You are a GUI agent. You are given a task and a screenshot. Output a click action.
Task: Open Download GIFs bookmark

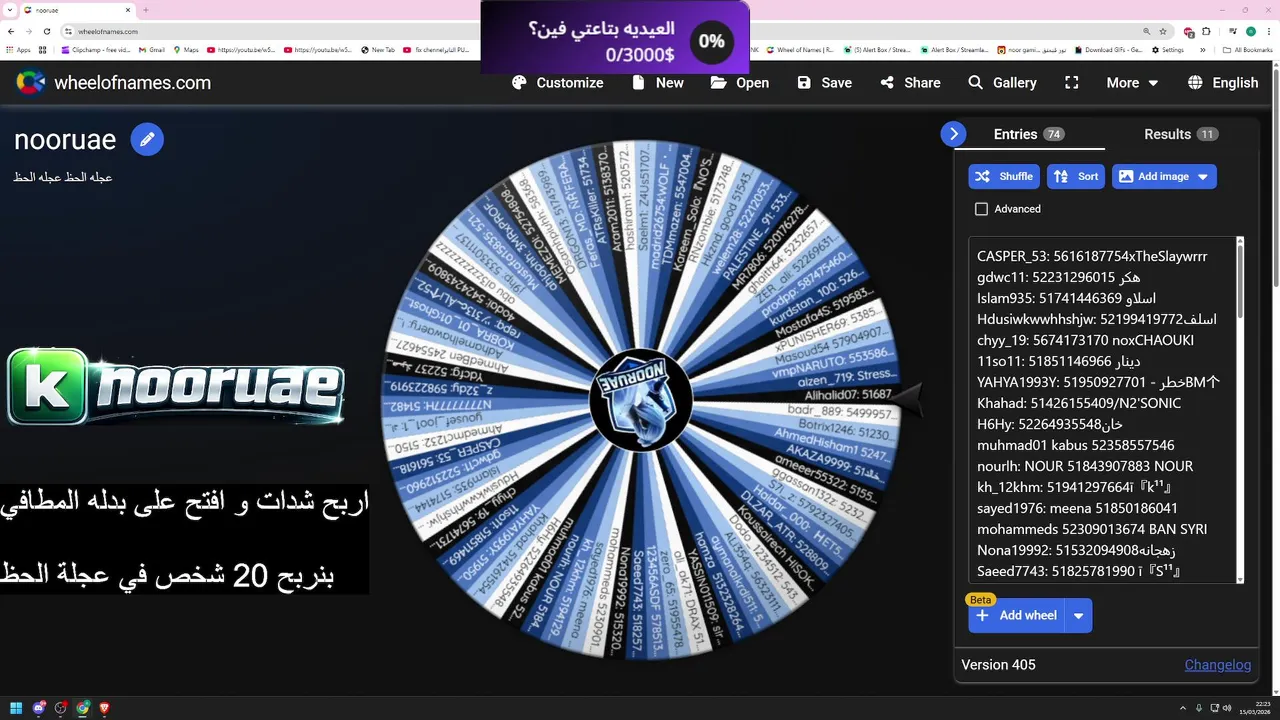click(x=1108, y=49)
